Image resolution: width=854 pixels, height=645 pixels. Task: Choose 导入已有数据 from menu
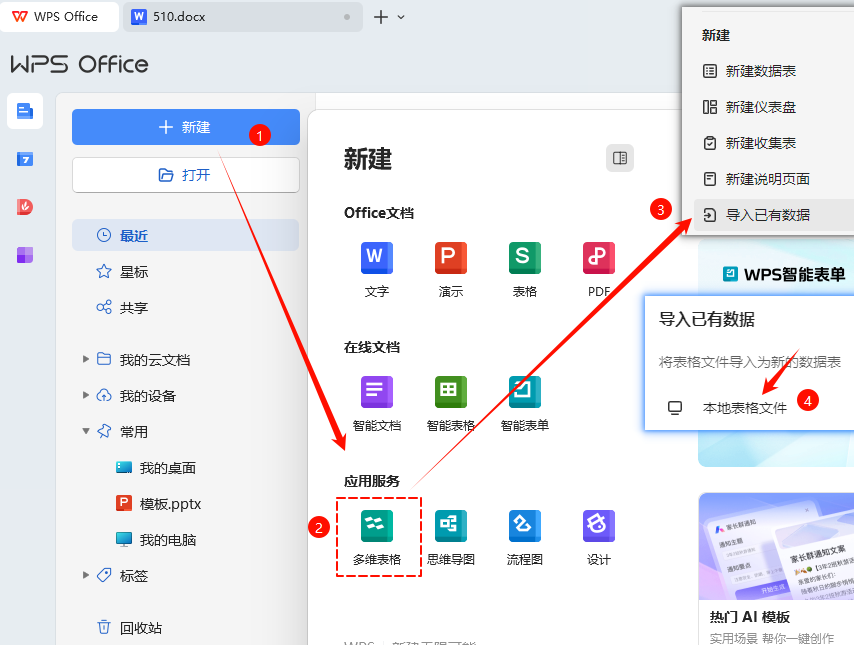tap(773, 215)
